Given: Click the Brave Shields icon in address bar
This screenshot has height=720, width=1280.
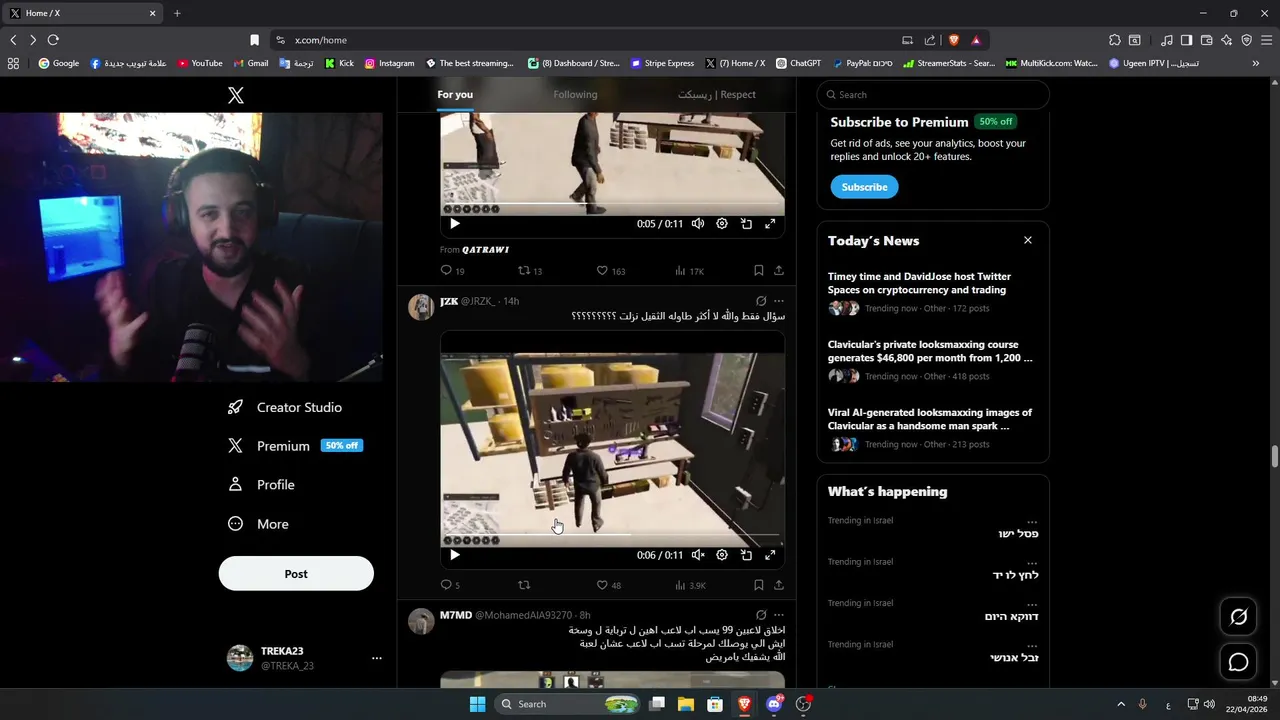Looking at the screenshot, I should (x=953, y=40).
